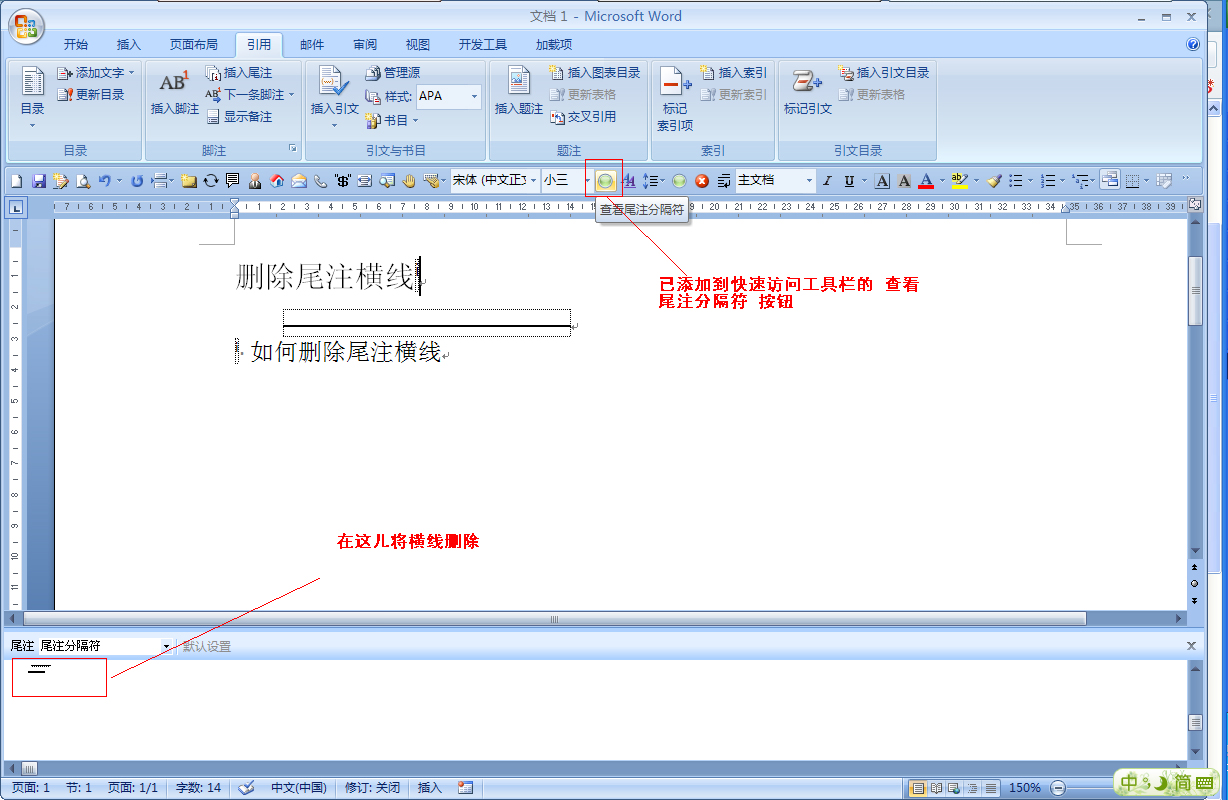This screenshot has height=800, width=1228.
Task: Click the character shading A icon
Action: point(904,181)
